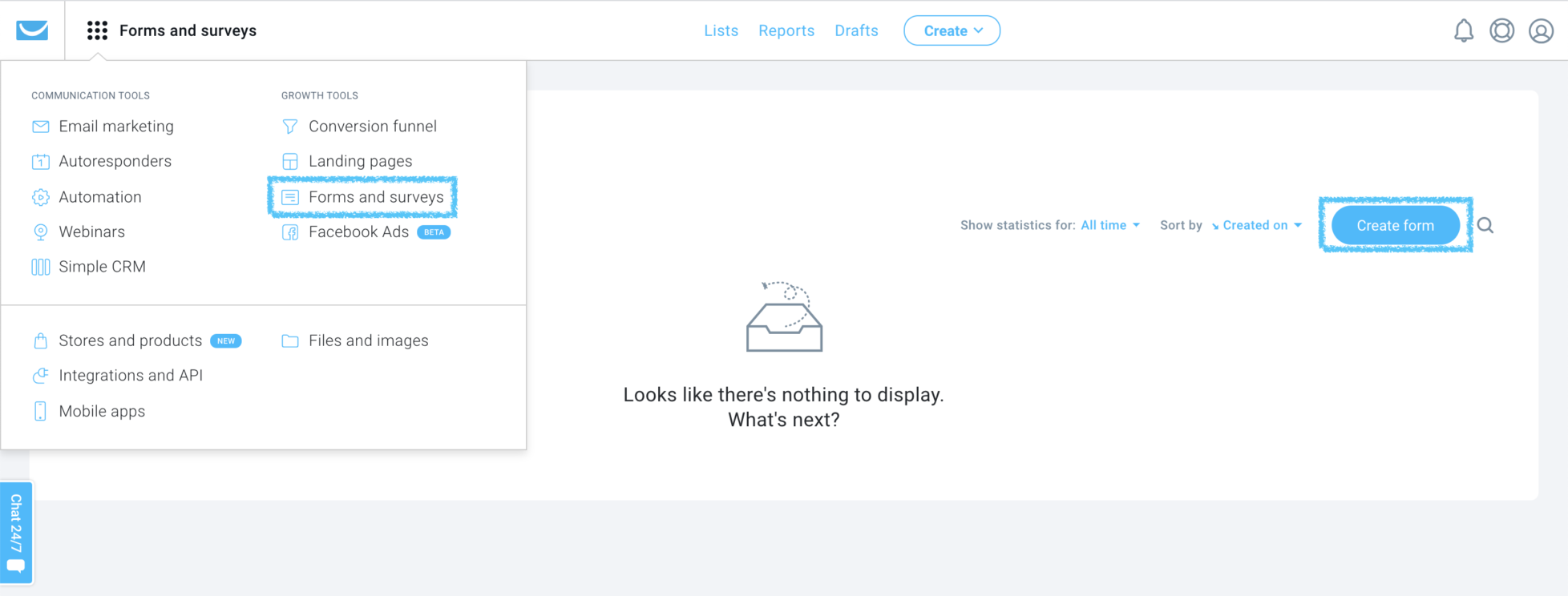Click the search magnifier icon
Screen dimensions: 1568x596
(x=1485, y=226)
